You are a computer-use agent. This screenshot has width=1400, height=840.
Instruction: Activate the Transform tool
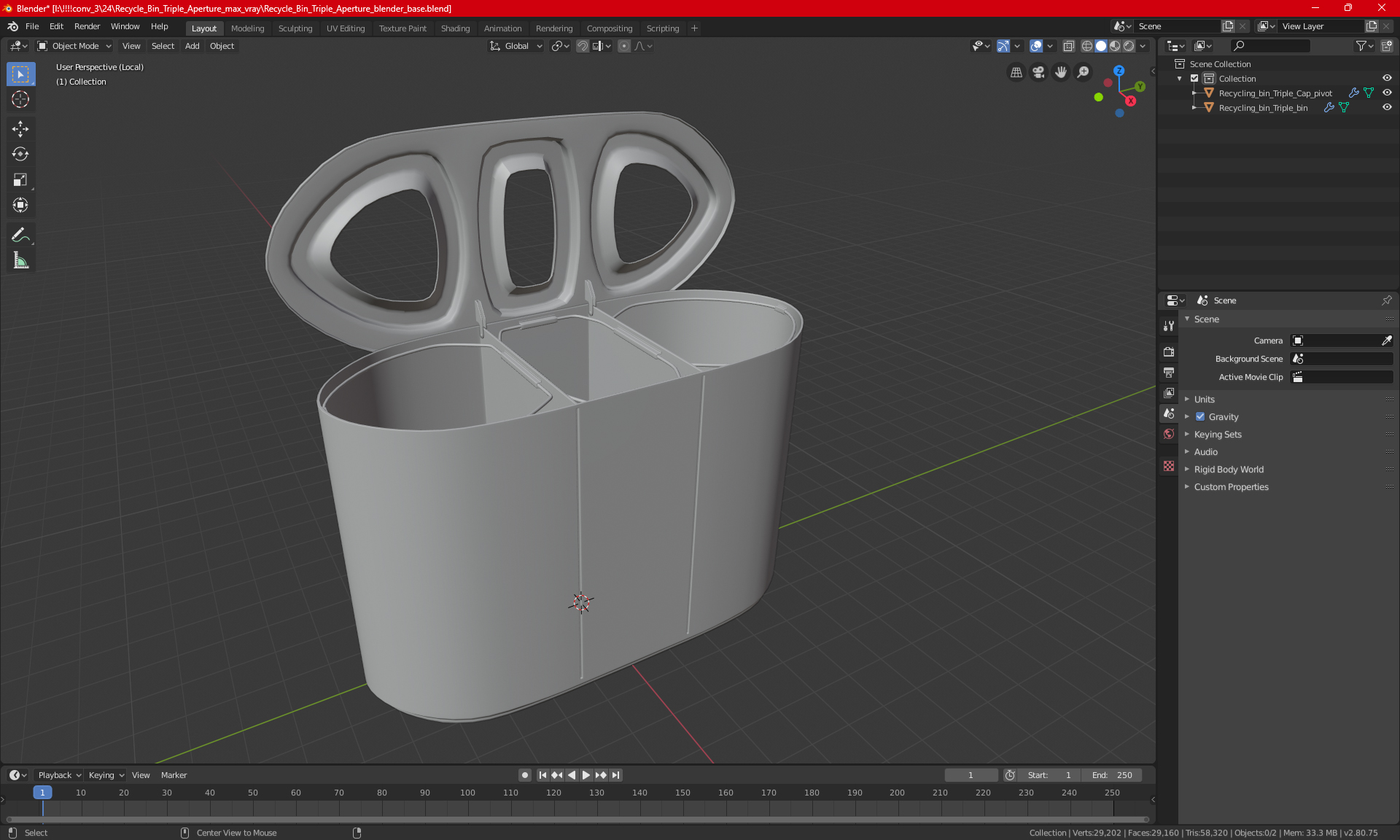[x=20, y=206]
